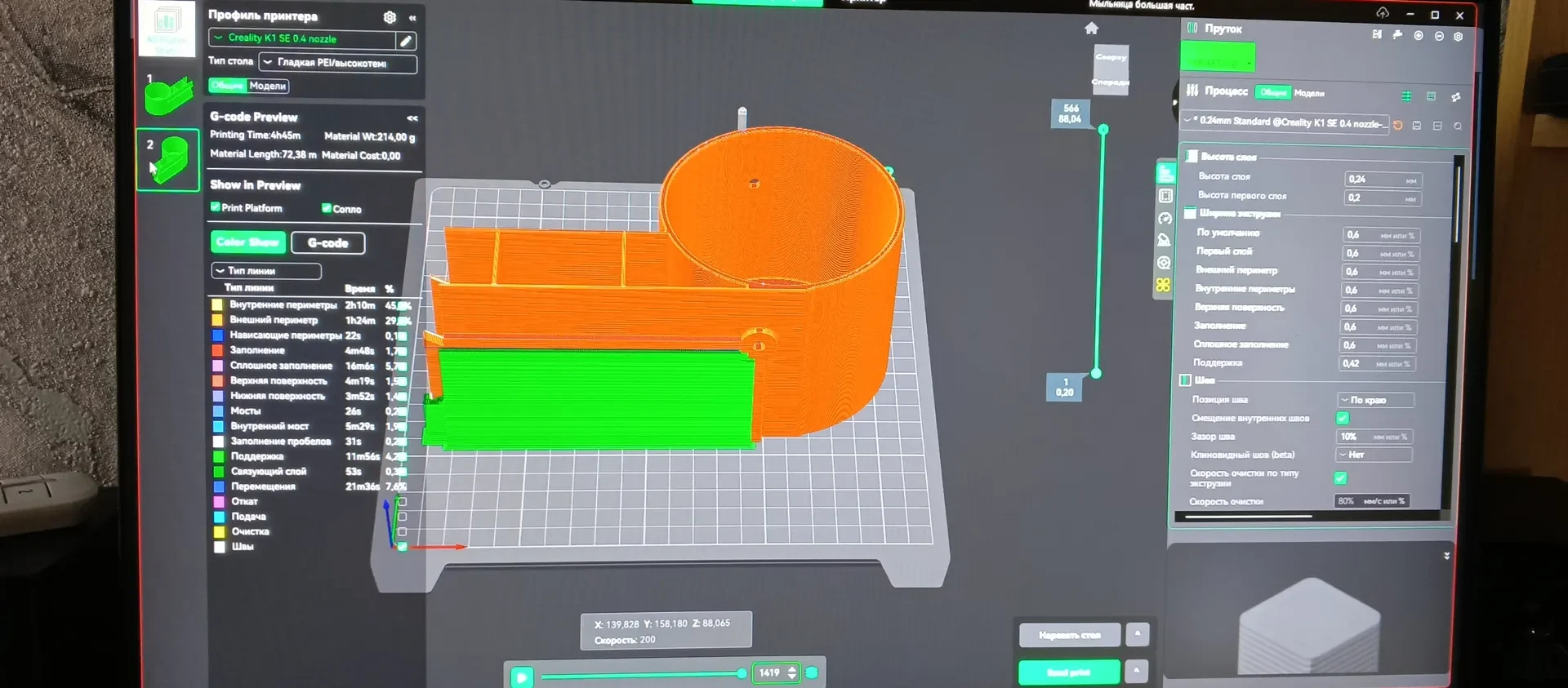Screen dimensions: 1568x688
Task: Toggle Очистка line type visibility
Action: (x=402, y=531)
